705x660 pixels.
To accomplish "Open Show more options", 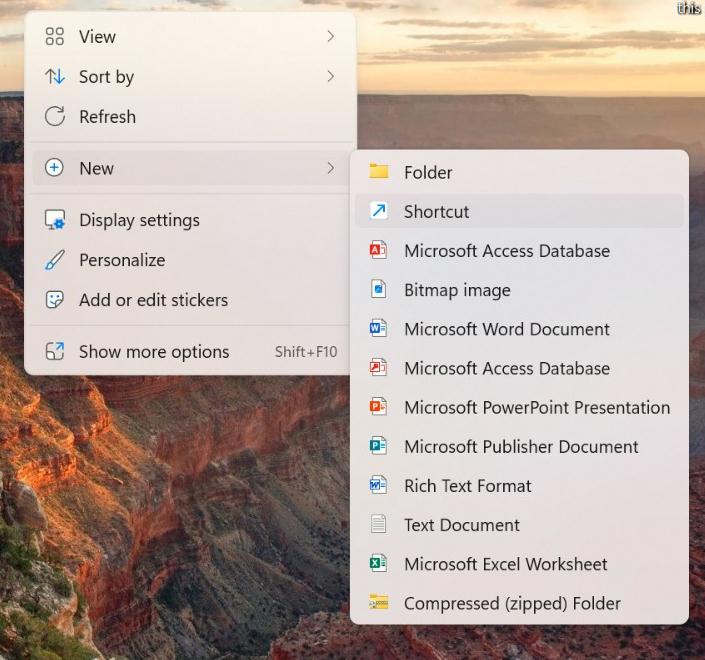I will coord(154,352).
